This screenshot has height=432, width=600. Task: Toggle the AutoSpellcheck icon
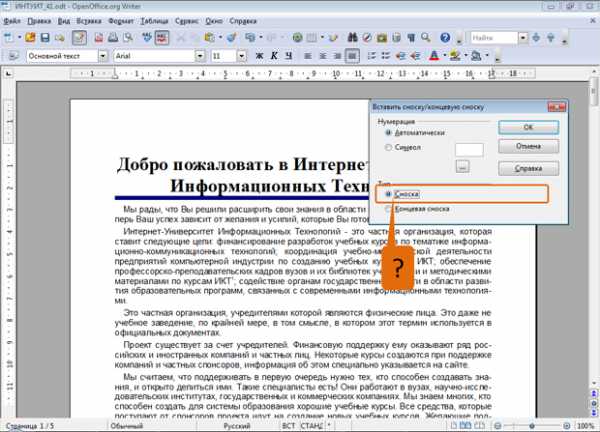pos(162,37)
